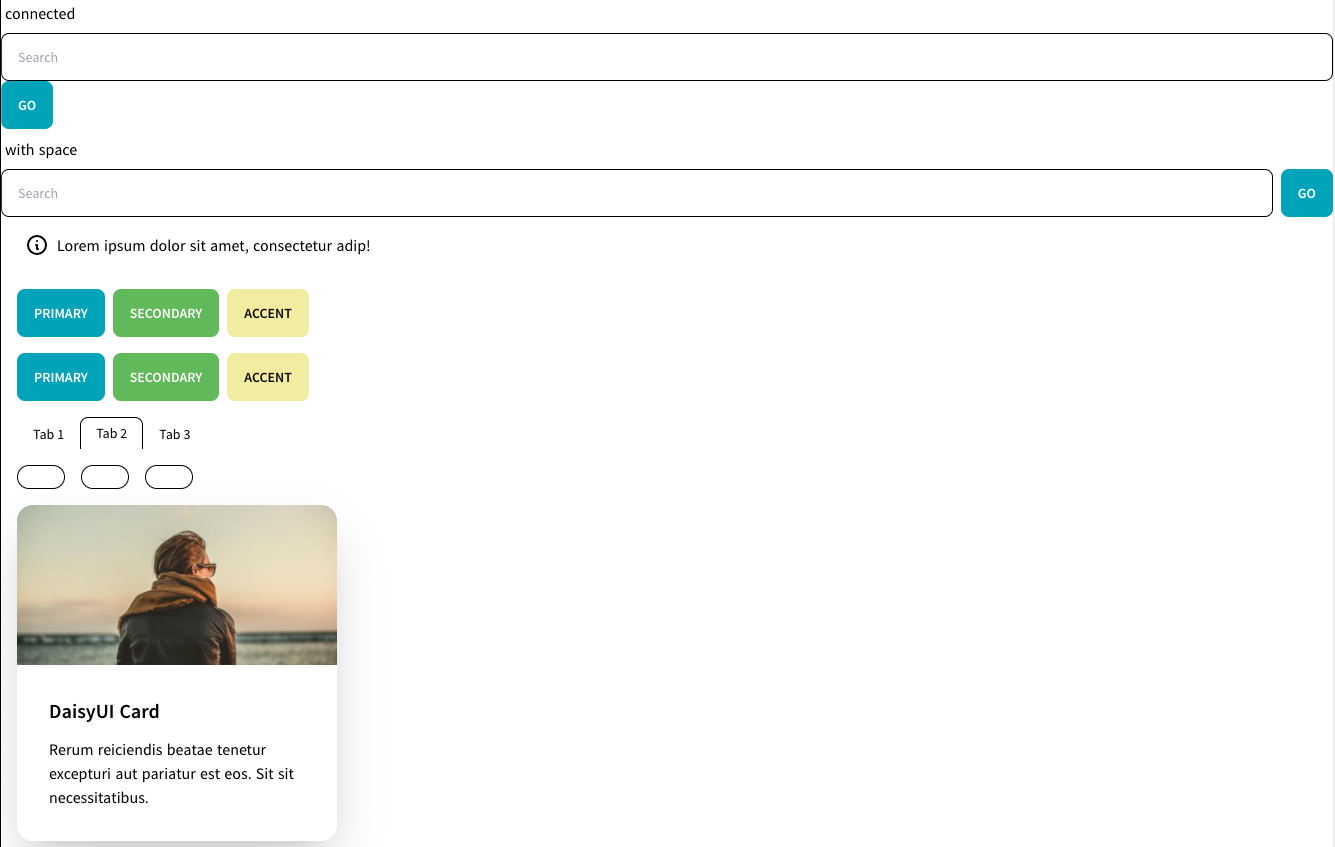This screenshot has width=1335, height=847.
Task: Select the PRIMARY button in the first row
Action: tap(60, 313)
